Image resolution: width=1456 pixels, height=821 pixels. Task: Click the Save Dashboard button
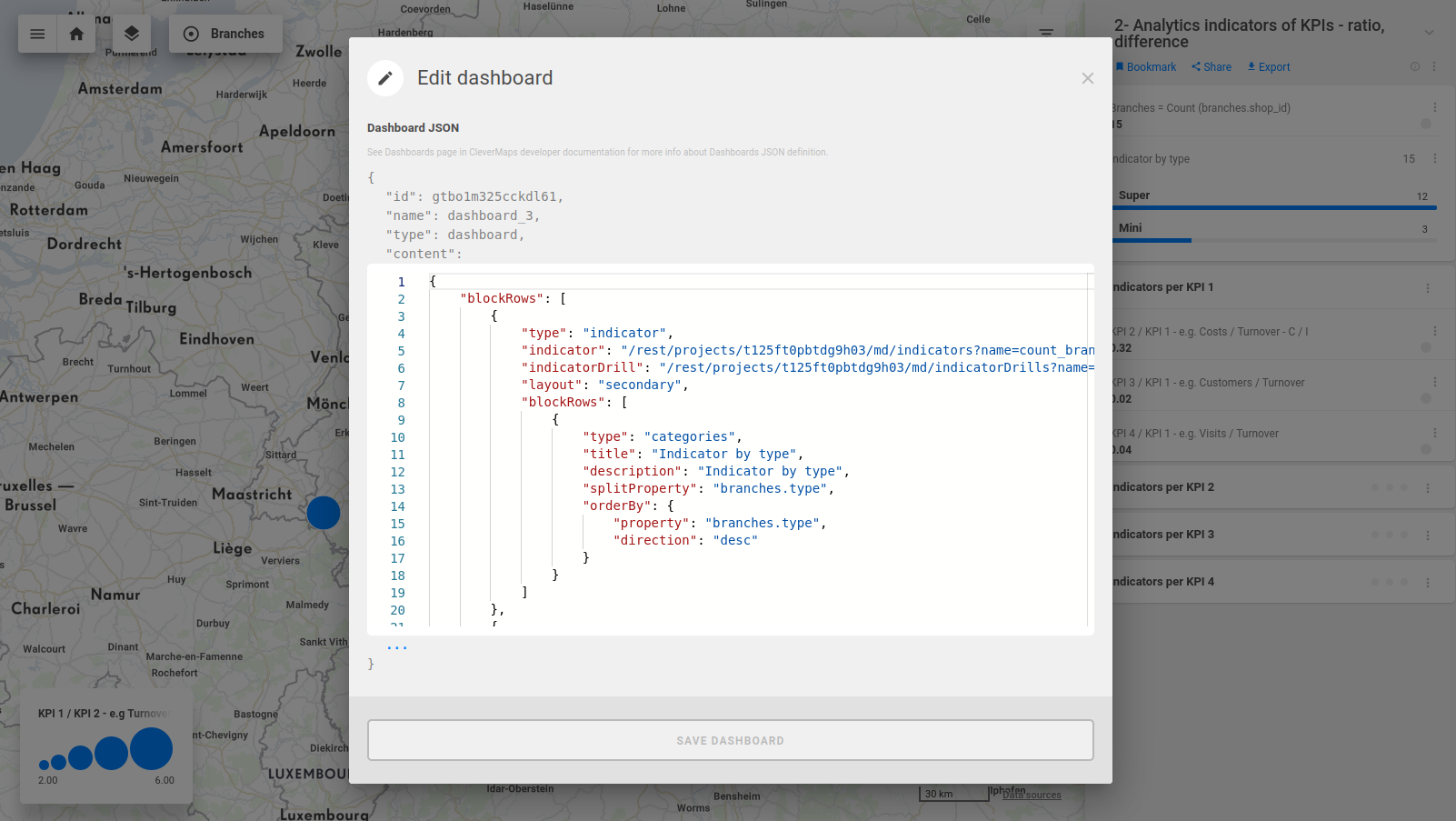tap(730, 740)
